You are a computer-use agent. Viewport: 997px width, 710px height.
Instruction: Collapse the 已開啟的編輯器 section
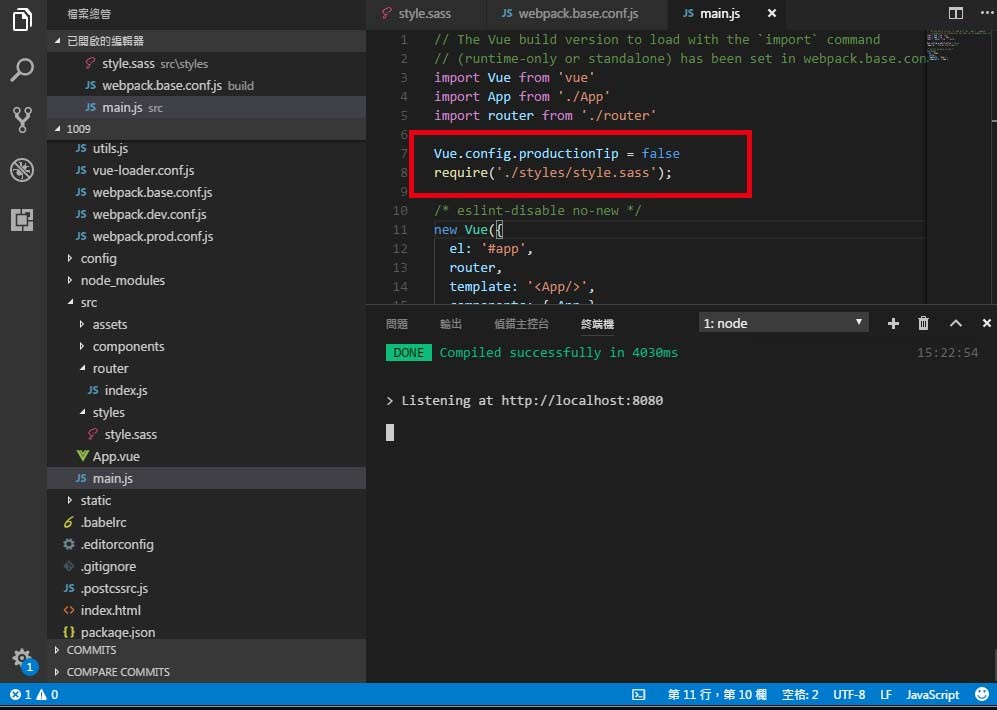207,41
